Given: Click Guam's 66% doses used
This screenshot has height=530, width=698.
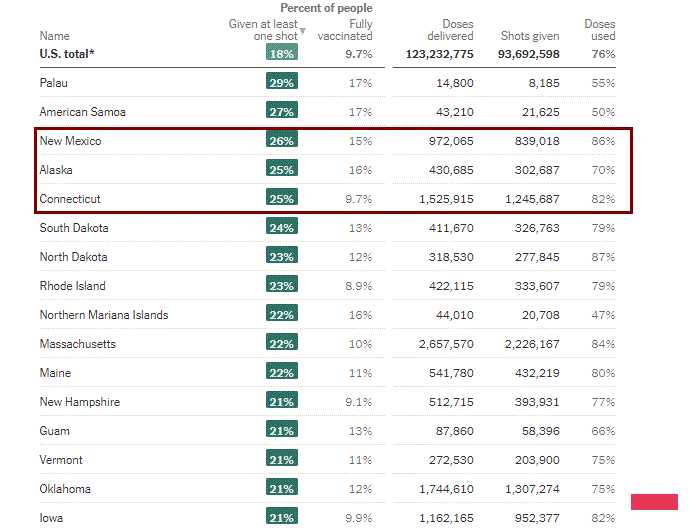Looking at the screenshot, I should pyautogui.click(x=604, y=431).
